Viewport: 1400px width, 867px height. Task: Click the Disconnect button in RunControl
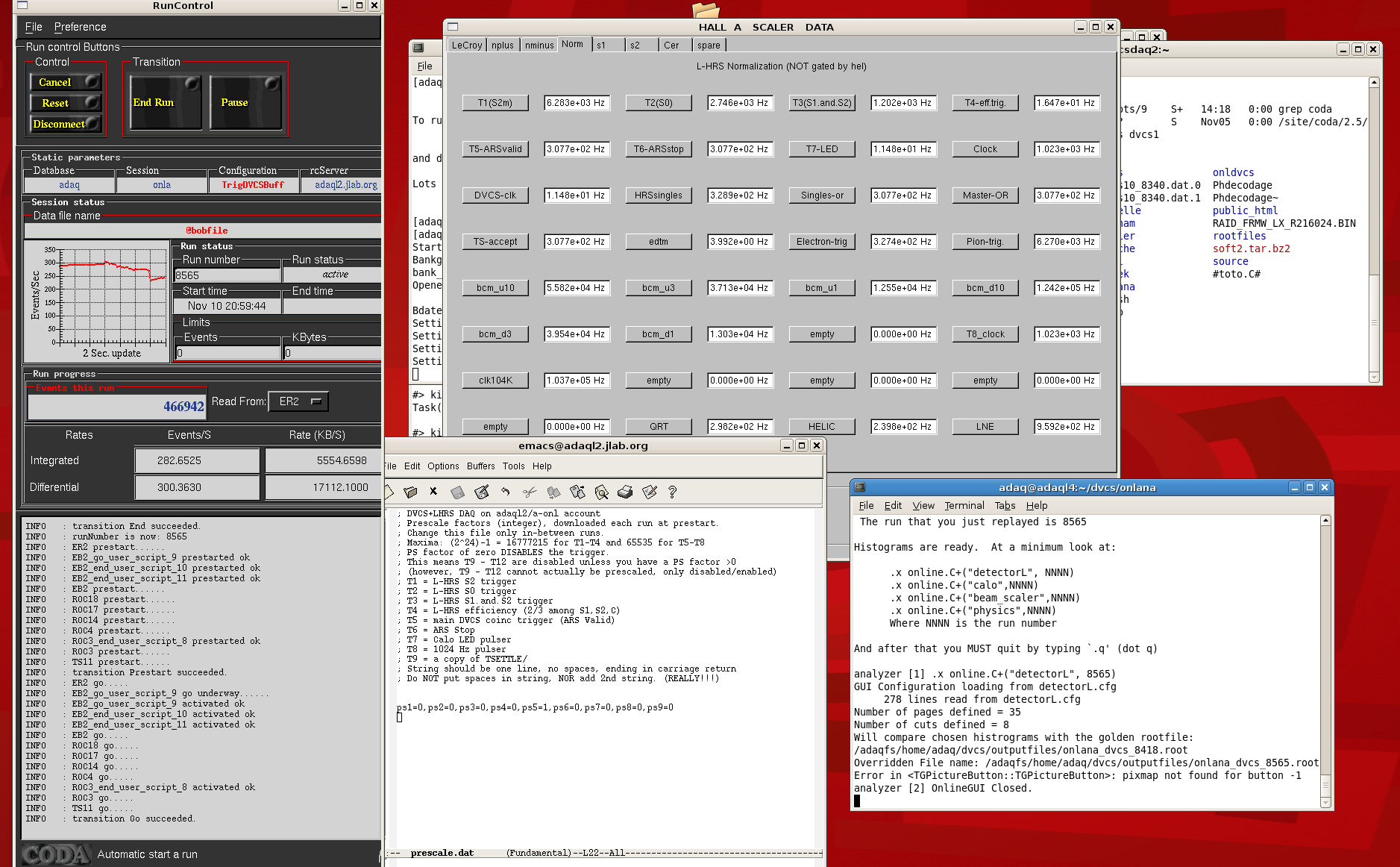tap(66, 124)
